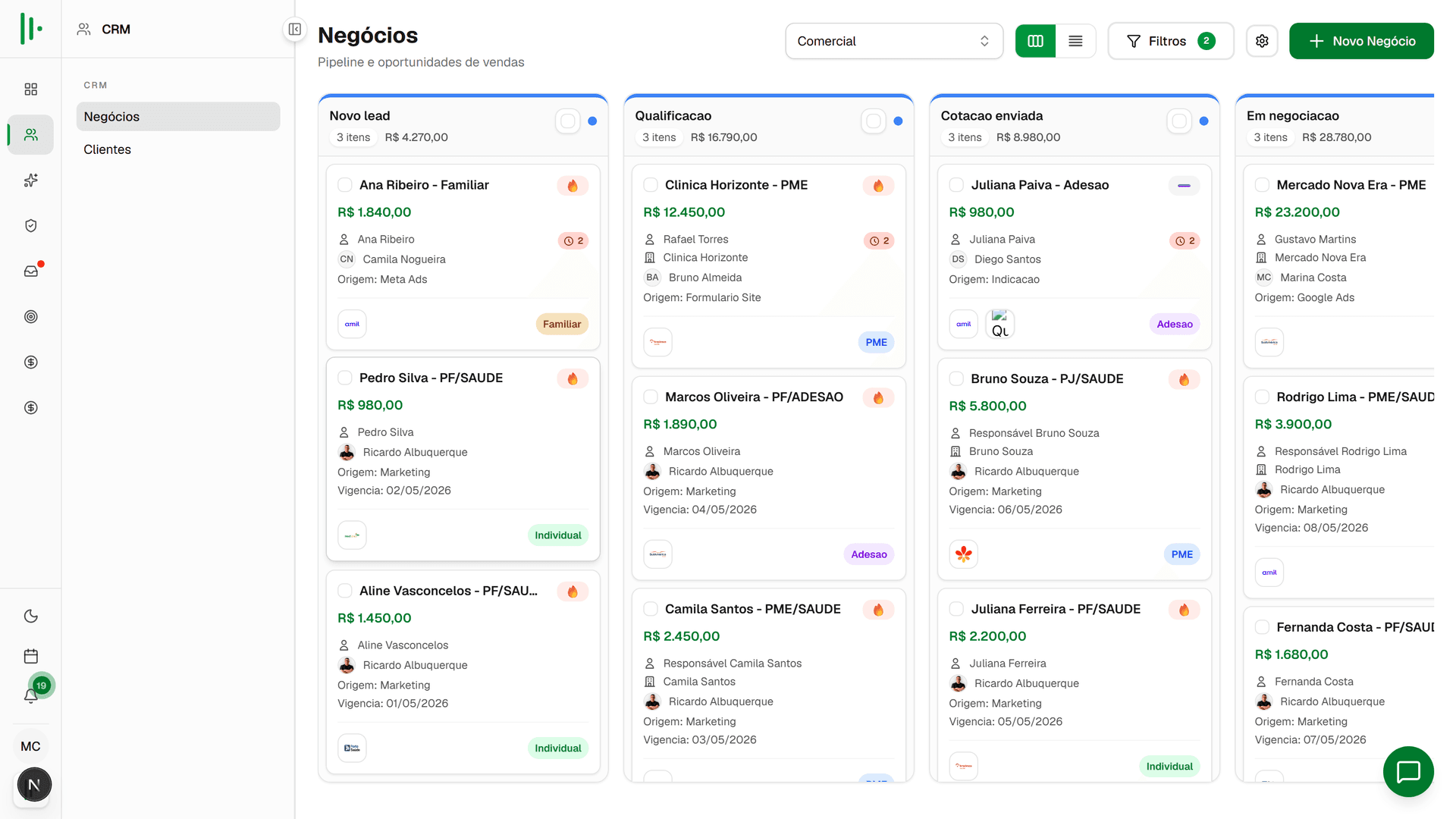1456x819 pixels.
Task: Open the lower dollar-sign icon in sidebar
Action: pos(30,408)
